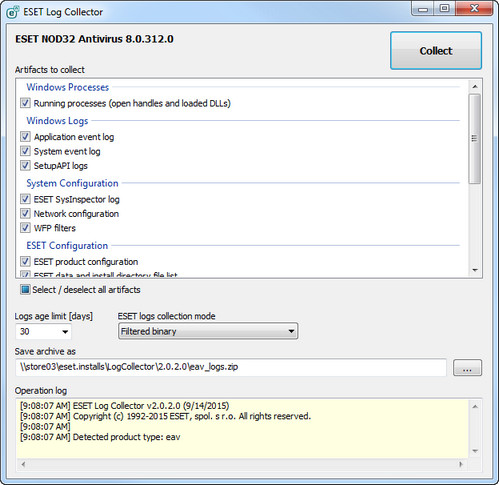Click the Collect button

[436, 51]
